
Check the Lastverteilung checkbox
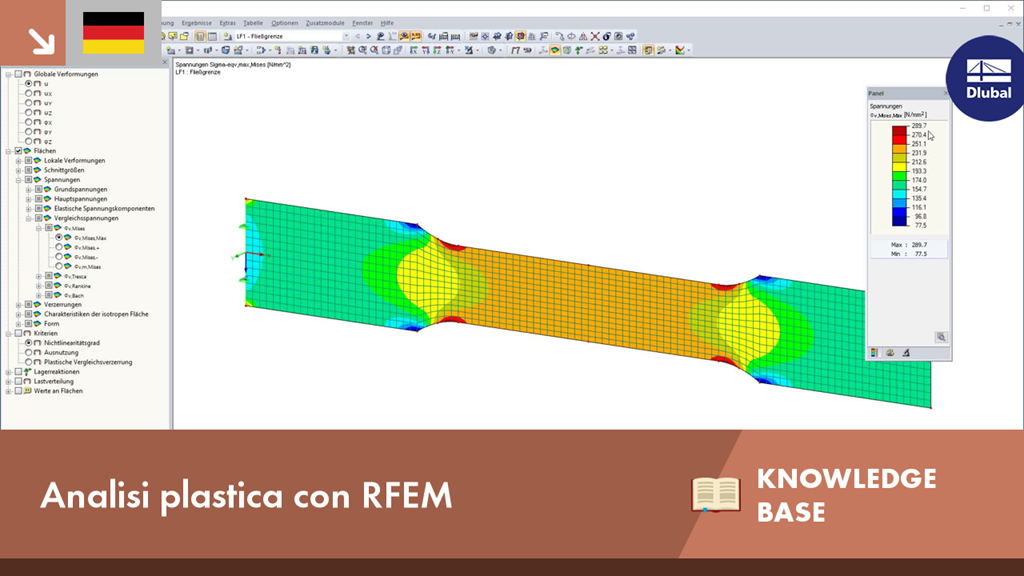(x=18, y=381)
